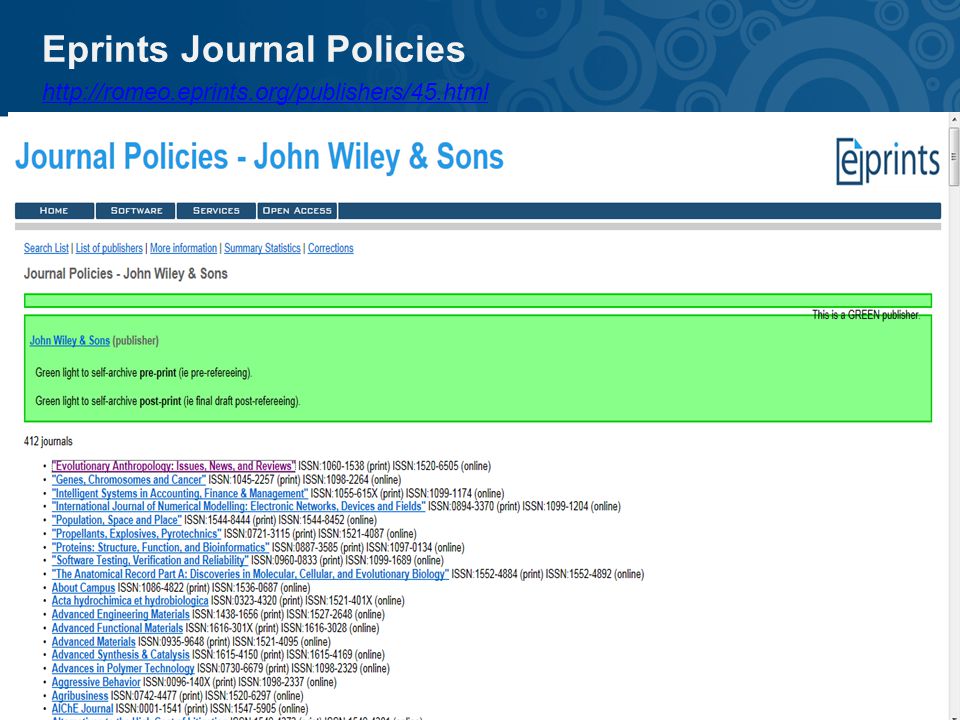
Task: Go to Search List link
Action: (x=46, y=248)
